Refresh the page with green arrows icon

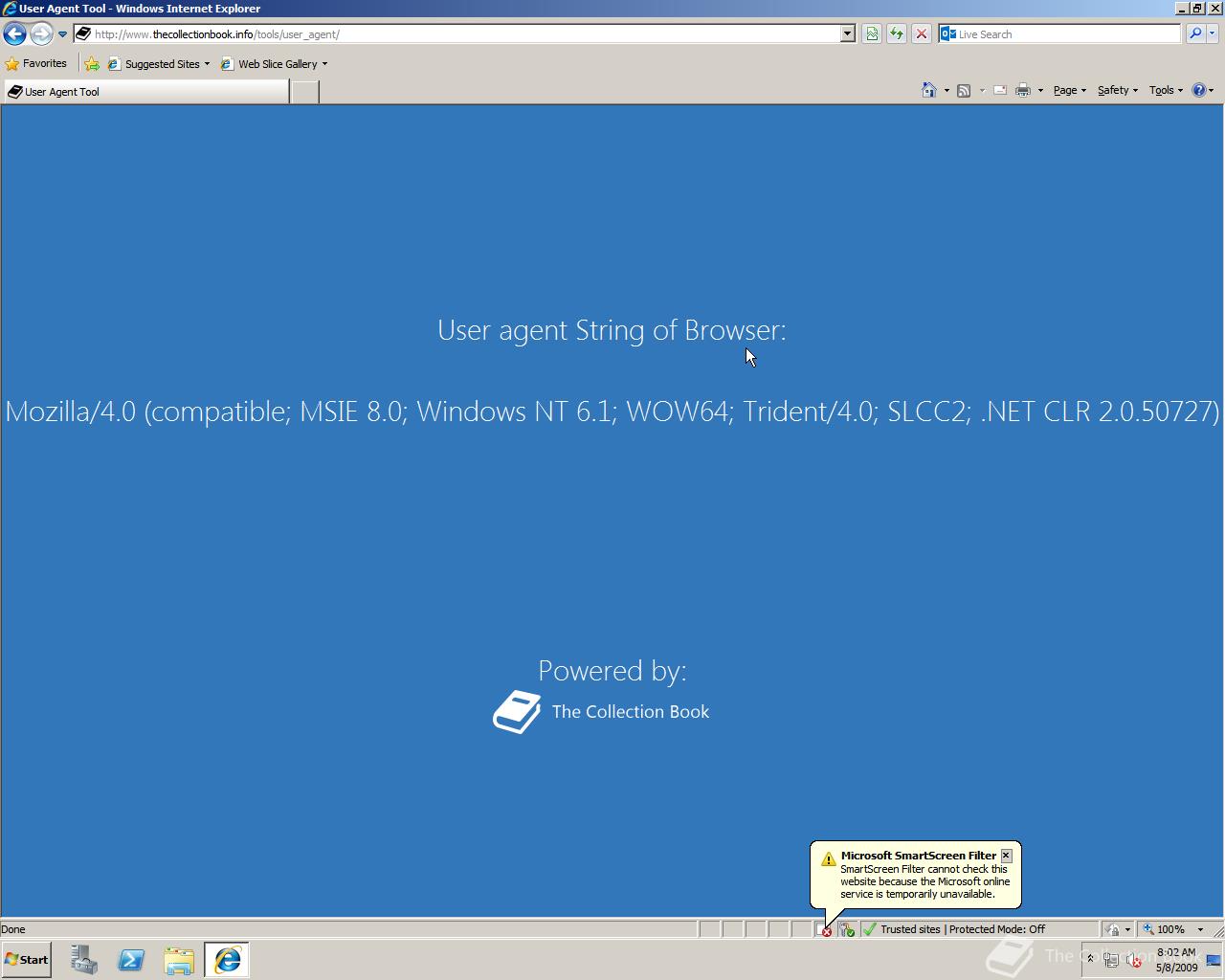(x=897, y=34)
